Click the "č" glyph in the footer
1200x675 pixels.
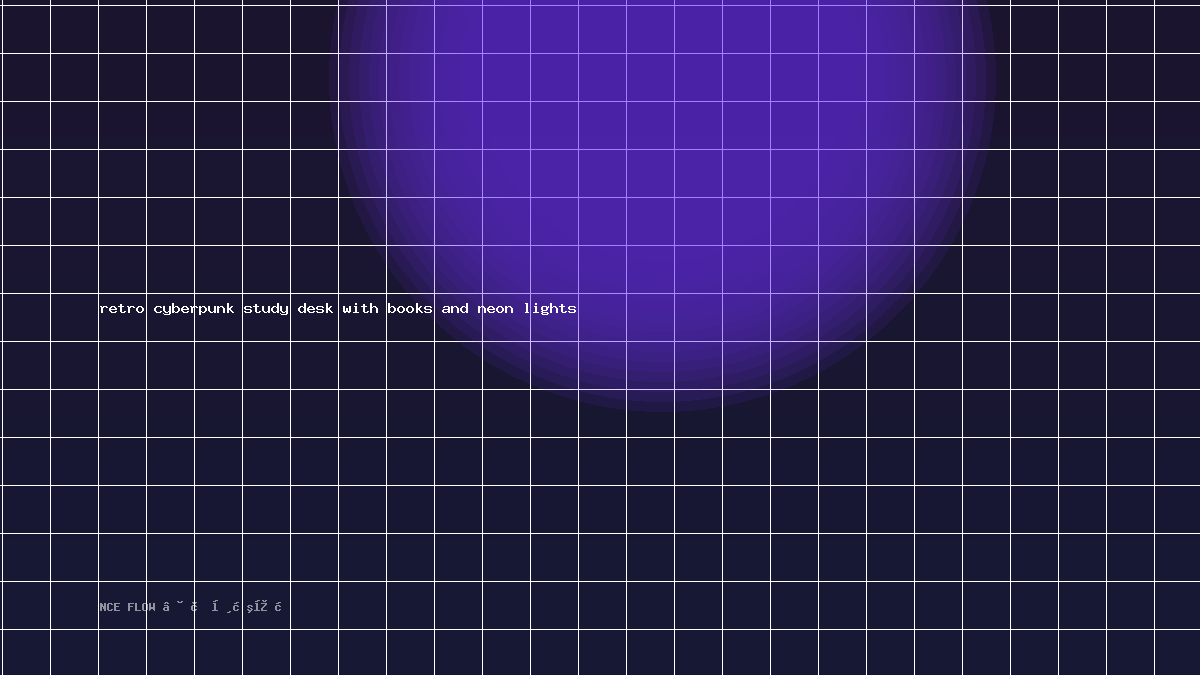coord(194,607)
